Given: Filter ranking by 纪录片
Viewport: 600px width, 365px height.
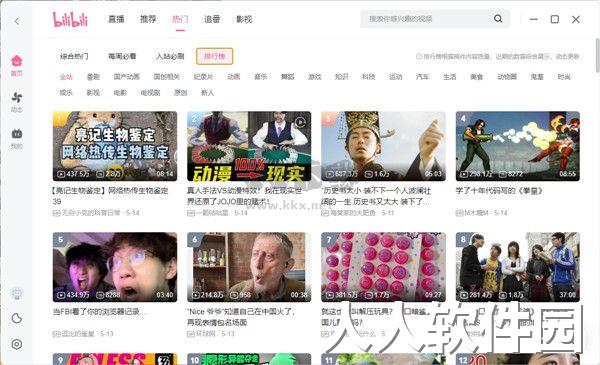Looking at the screenshot, I should tap(203, 77).
